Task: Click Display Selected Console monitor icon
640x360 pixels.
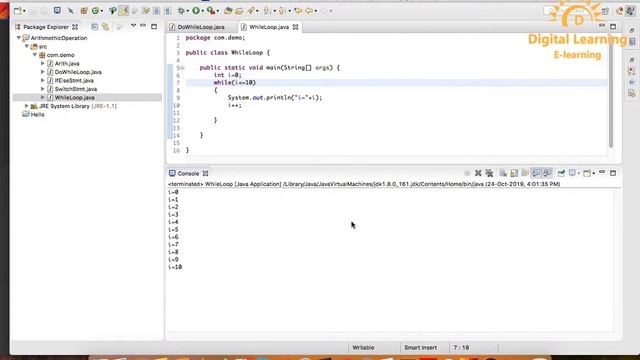Action: coord(573,173)
